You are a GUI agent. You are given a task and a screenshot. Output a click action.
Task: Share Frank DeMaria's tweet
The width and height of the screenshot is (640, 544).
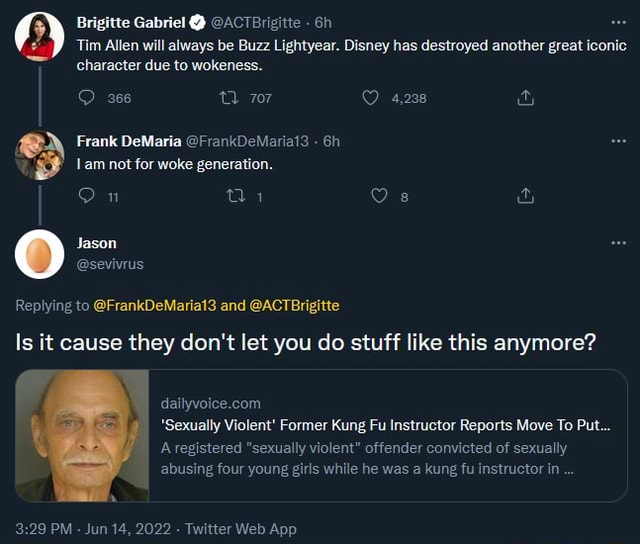coord(526,197)
